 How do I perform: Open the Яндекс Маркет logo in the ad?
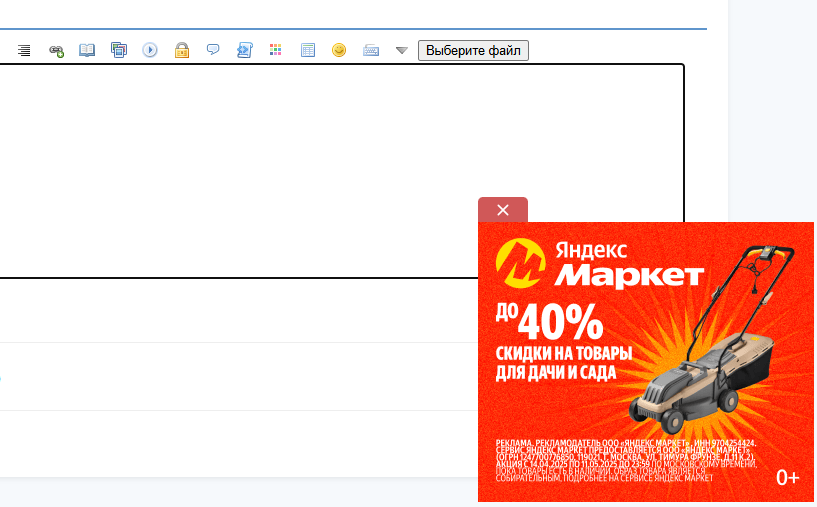click(600, 263)
